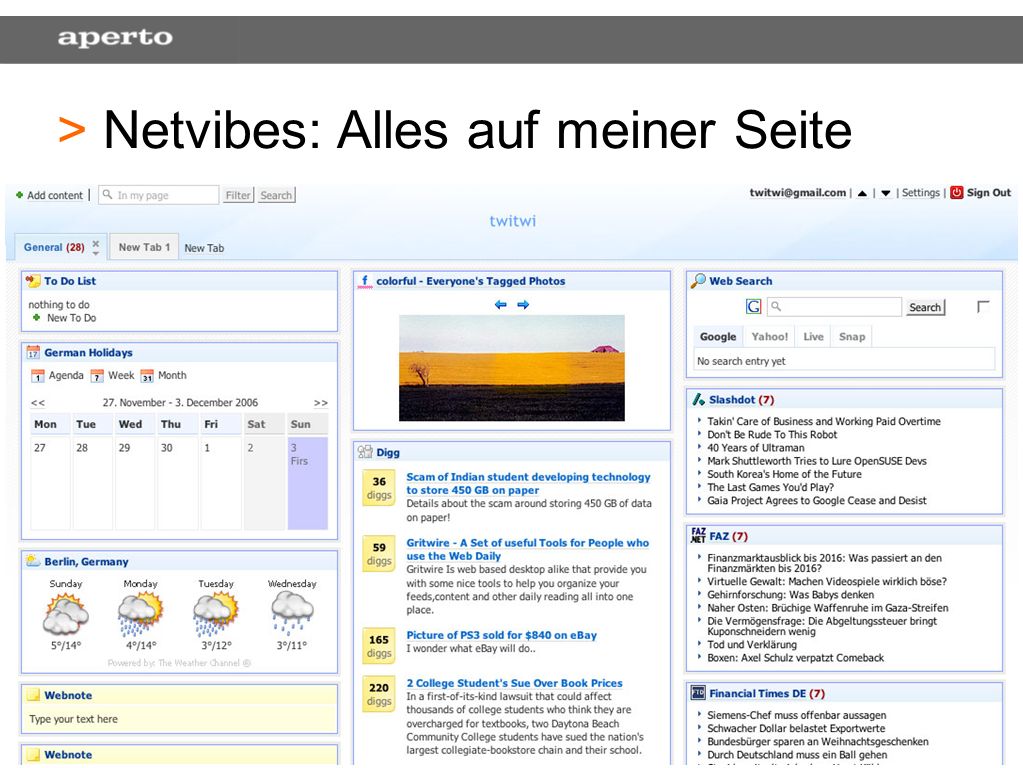The image size is (1023, 768).
Task: Click Wednesday's weather forecast icon
Action: (292, 613)
